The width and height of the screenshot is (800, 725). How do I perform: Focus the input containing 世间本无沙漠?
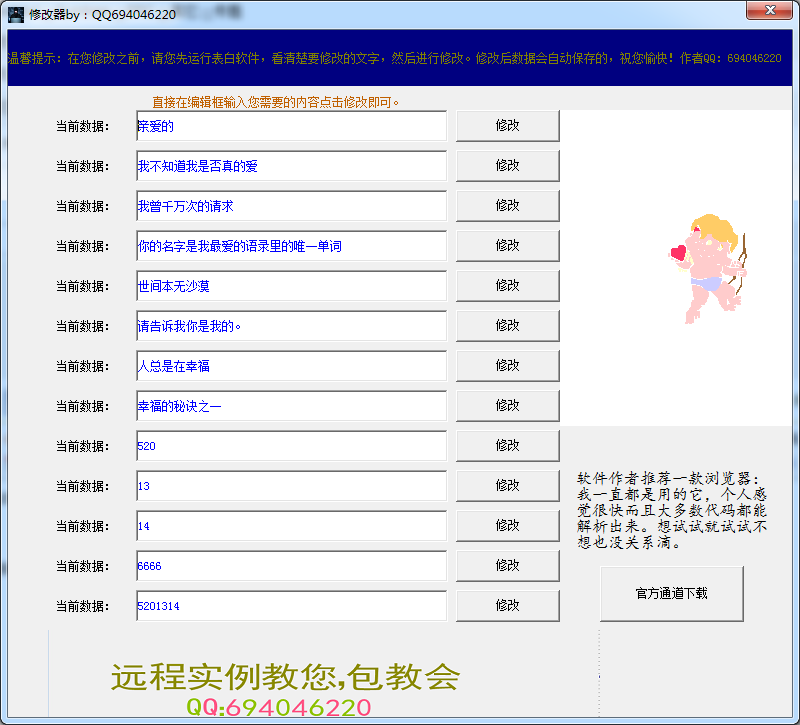(291, 286)
